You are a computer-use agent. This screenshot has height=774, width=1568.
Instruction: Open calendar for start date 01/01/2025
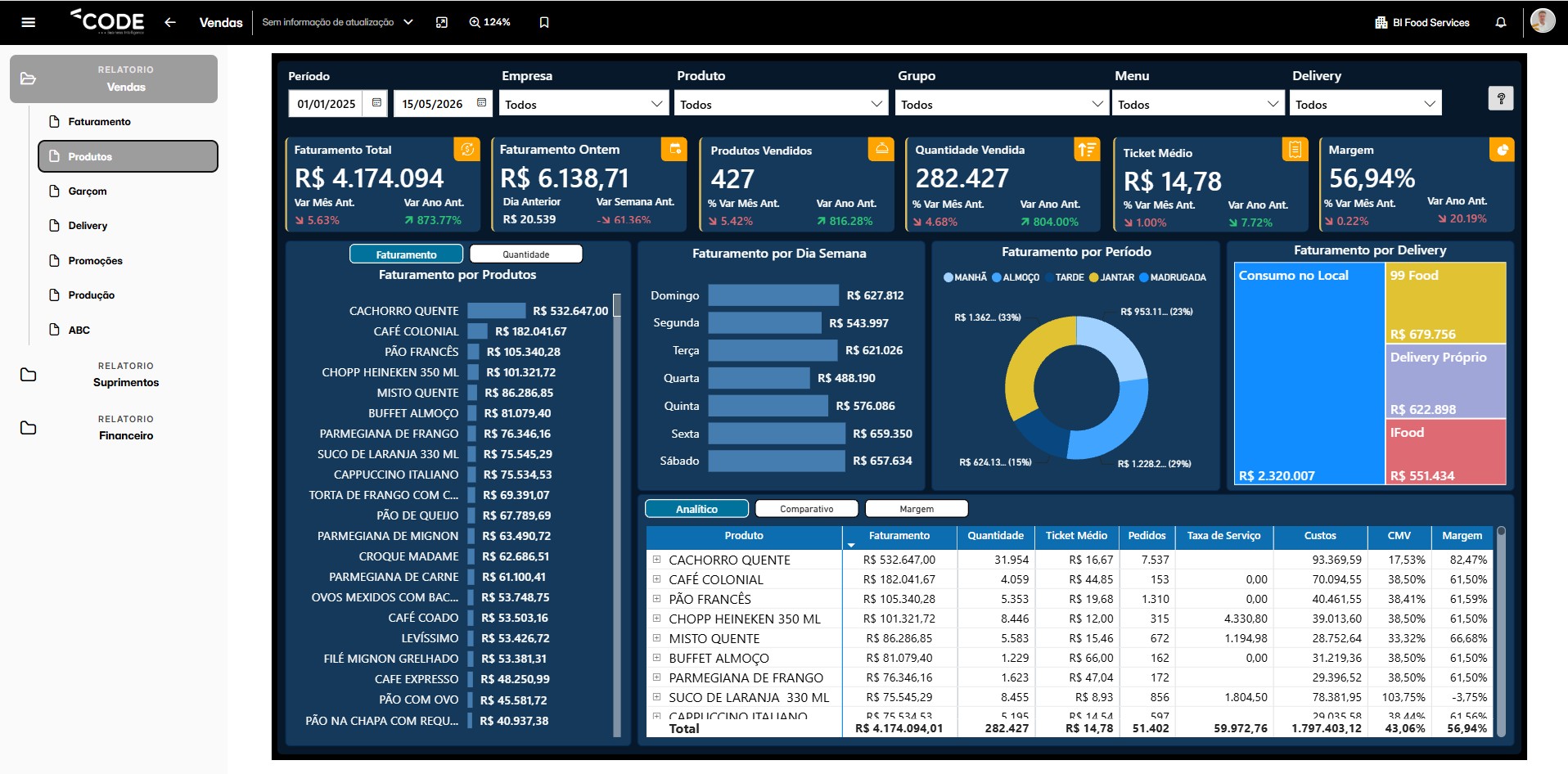click(x=376, y=103)
